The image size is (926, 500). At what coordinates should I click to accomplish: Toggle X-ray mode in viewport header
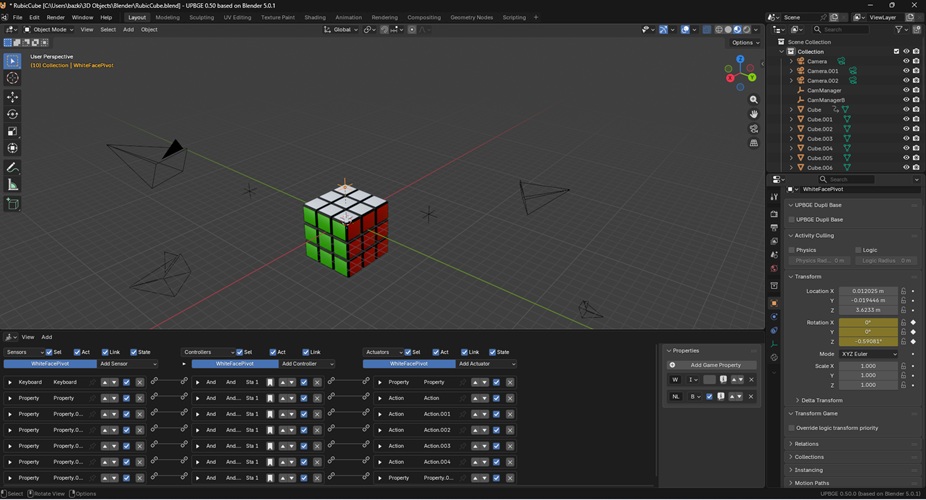pyautogui.click(x=707, y=30)
